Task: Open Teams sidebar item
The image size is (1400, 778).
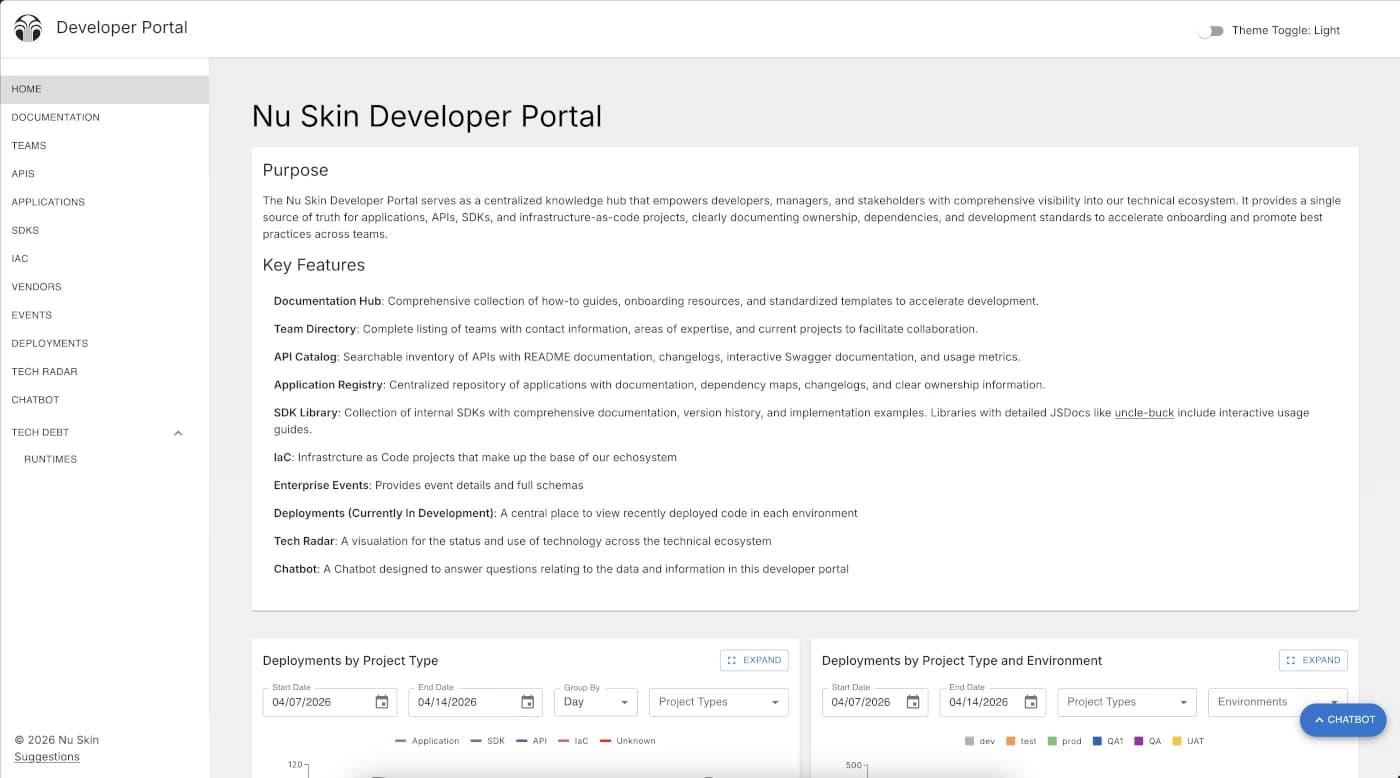Action: tap(104, 145)
